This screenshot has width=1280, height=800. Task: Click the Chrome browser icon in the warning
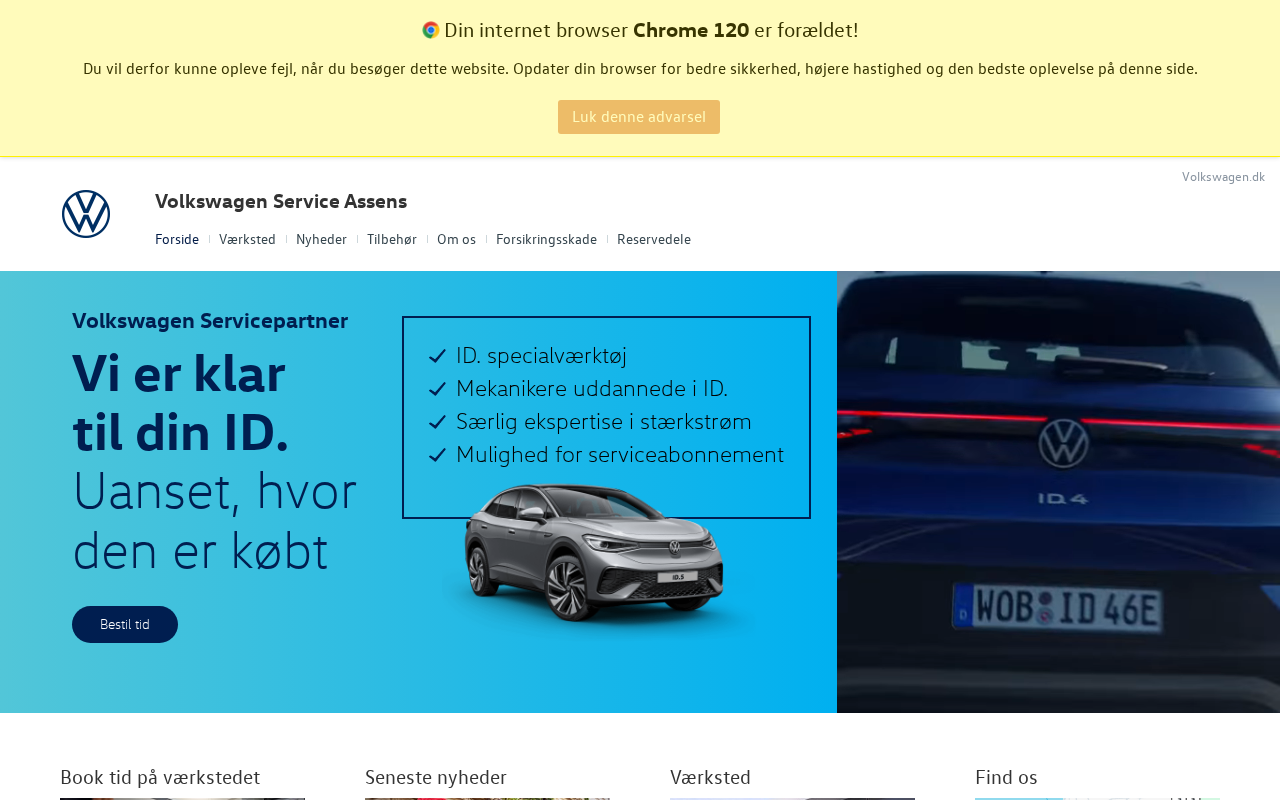click(x=431, y=30)
